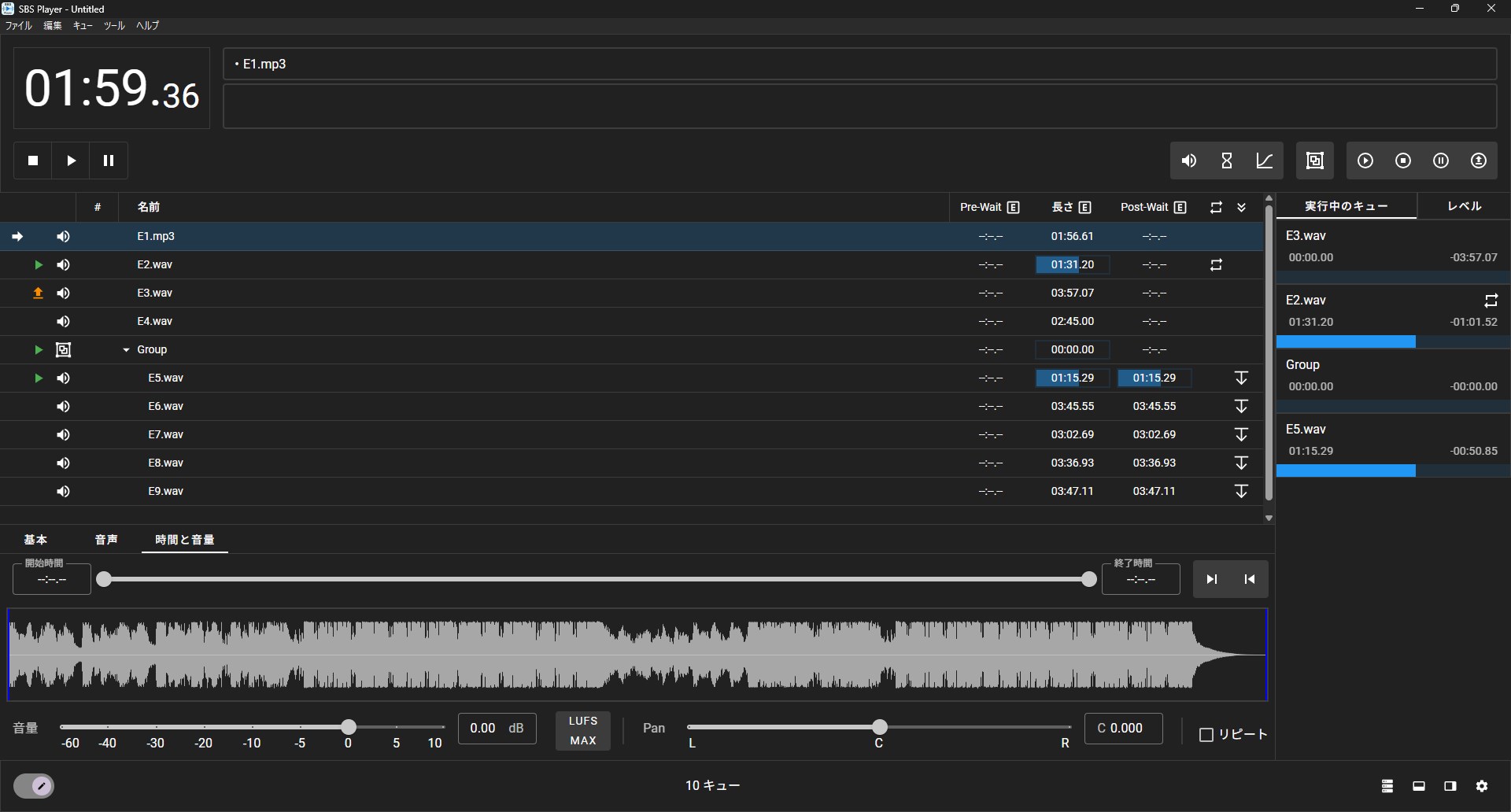Screen dimensions: 1511x812
Task: Open the キュー menu
Action: point(83,26)
